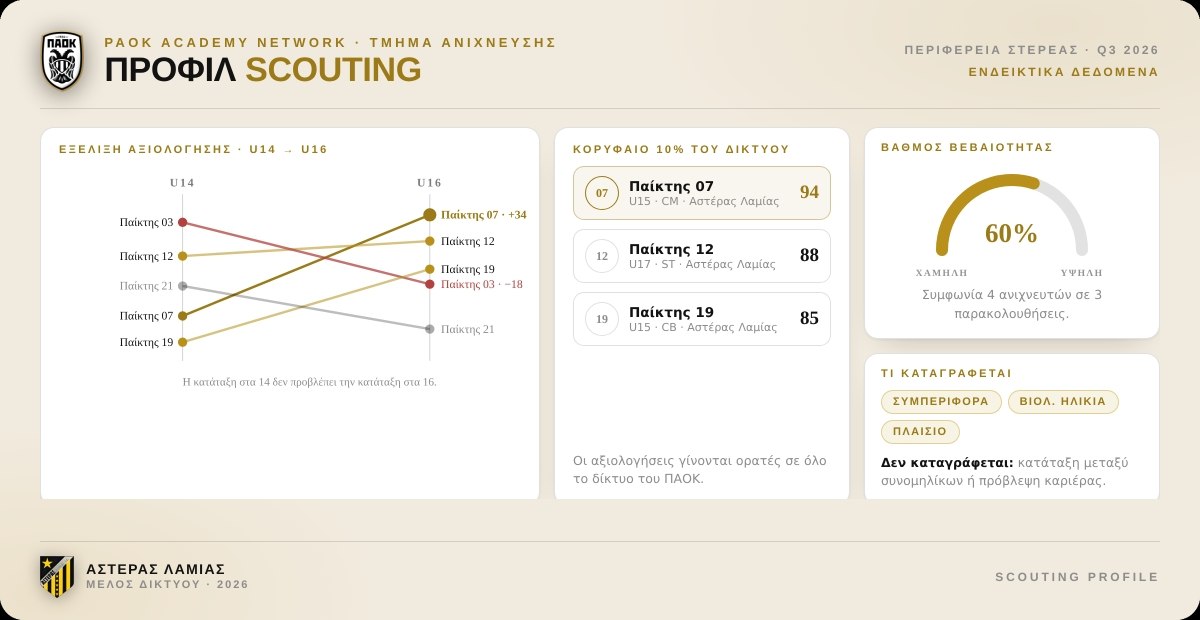Click the Παίκτης 03 · −18 label
The image size is (1200, 620).
pyautogui.click(x=482, y=284)
